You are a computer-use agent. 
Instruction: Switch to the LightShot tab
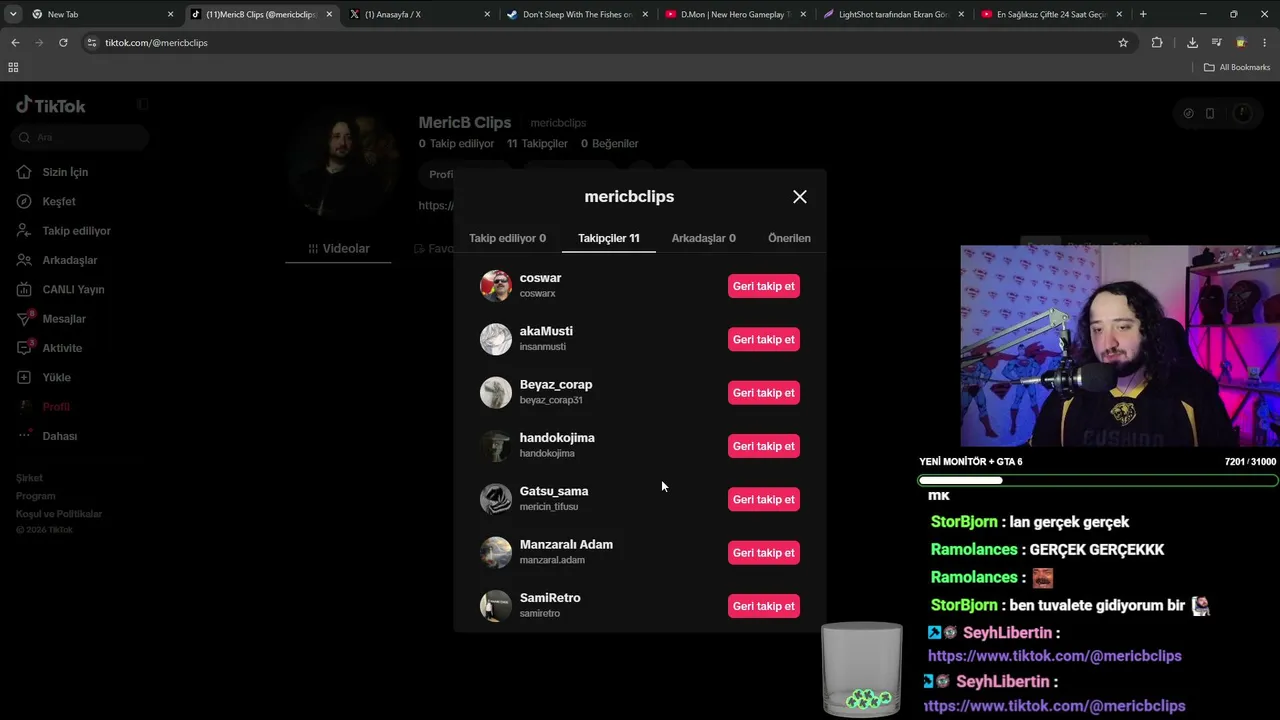pos(894,14)
